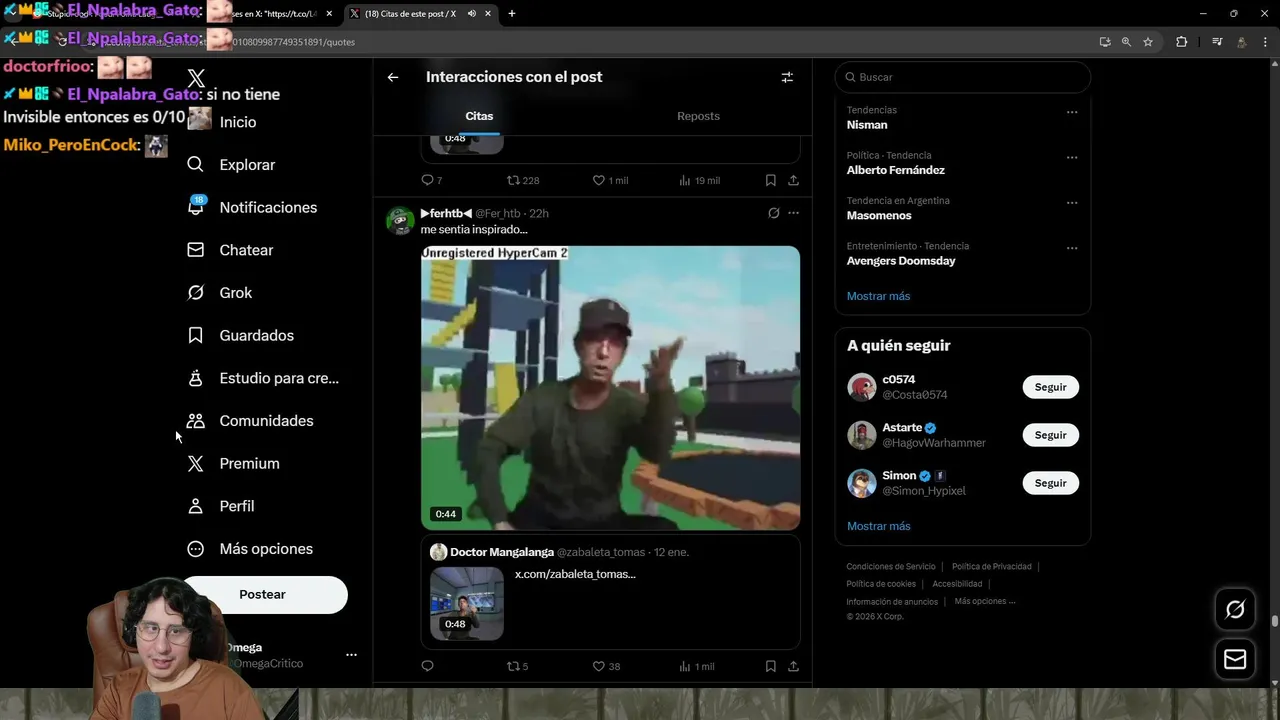This screenshot has height=720, width=1280.
Task: Open the floating Grok button
Action: pyautogui.click(x=1235, y=610)
